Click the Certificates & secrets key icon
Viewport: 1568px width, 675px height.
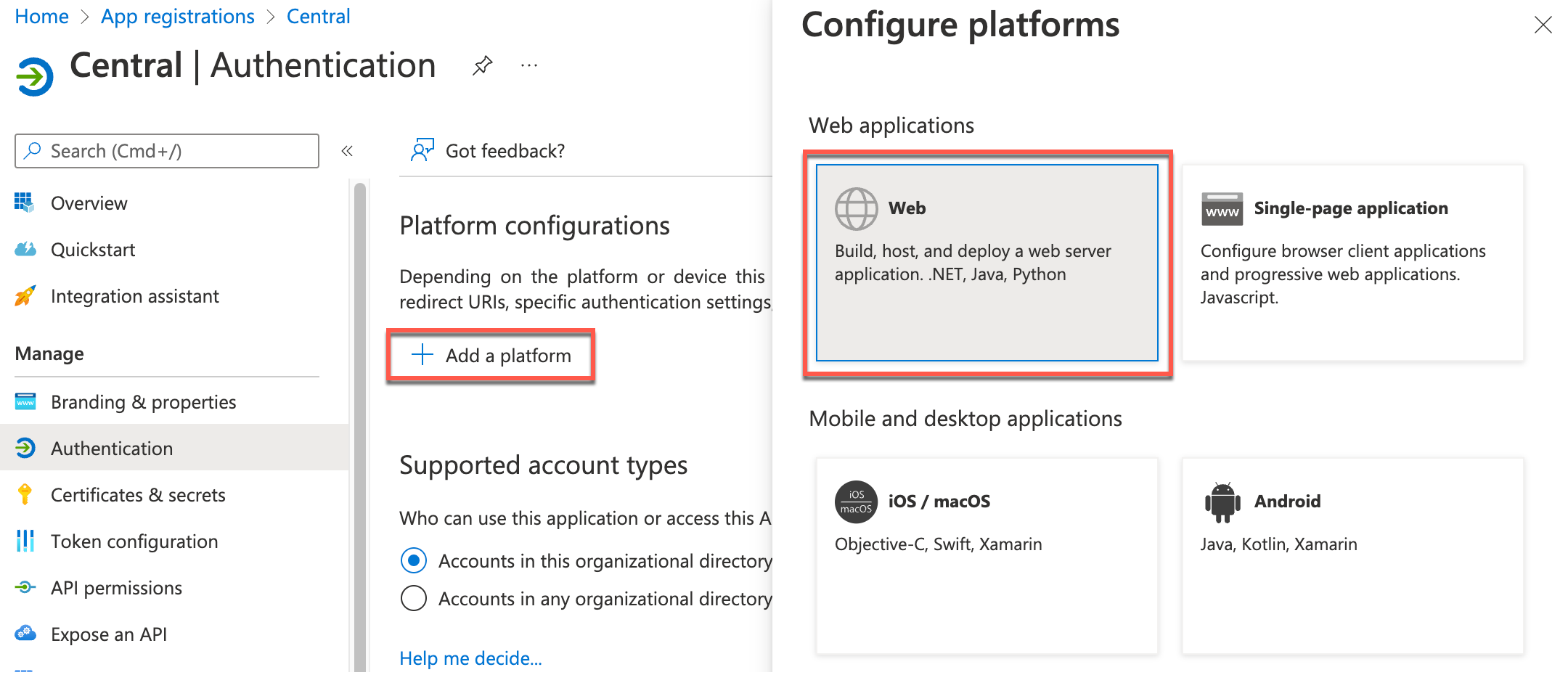(x=25, y=494)
